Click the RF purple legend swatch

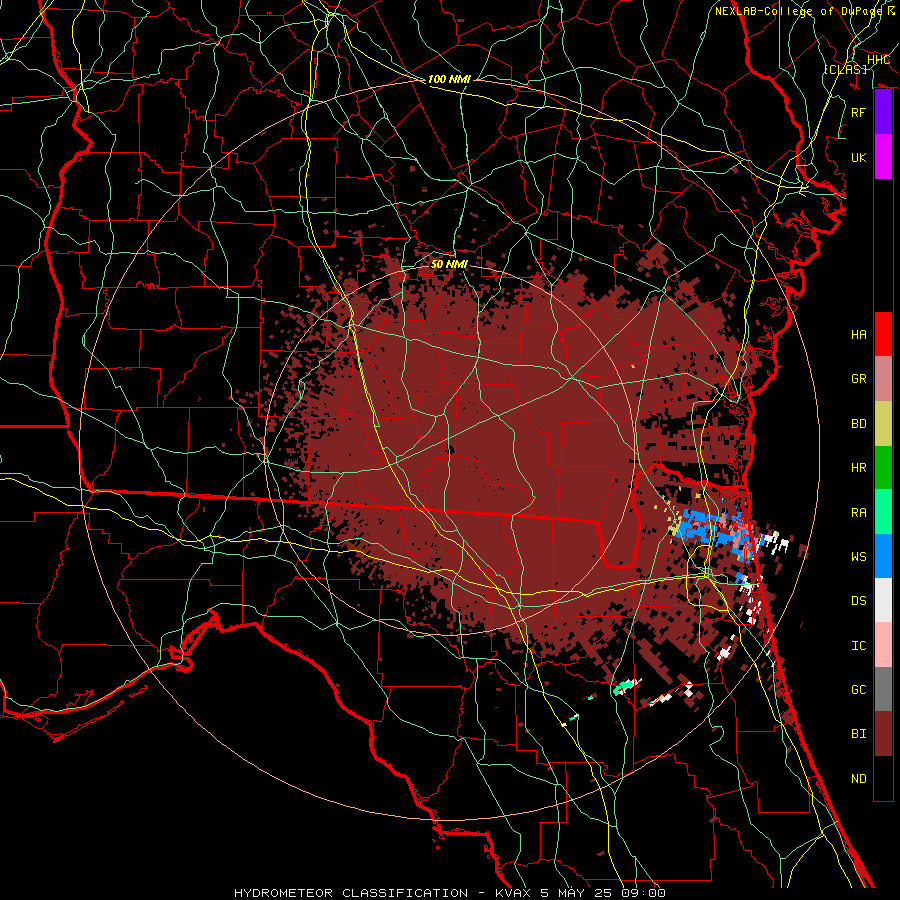[x=883, y=112]
